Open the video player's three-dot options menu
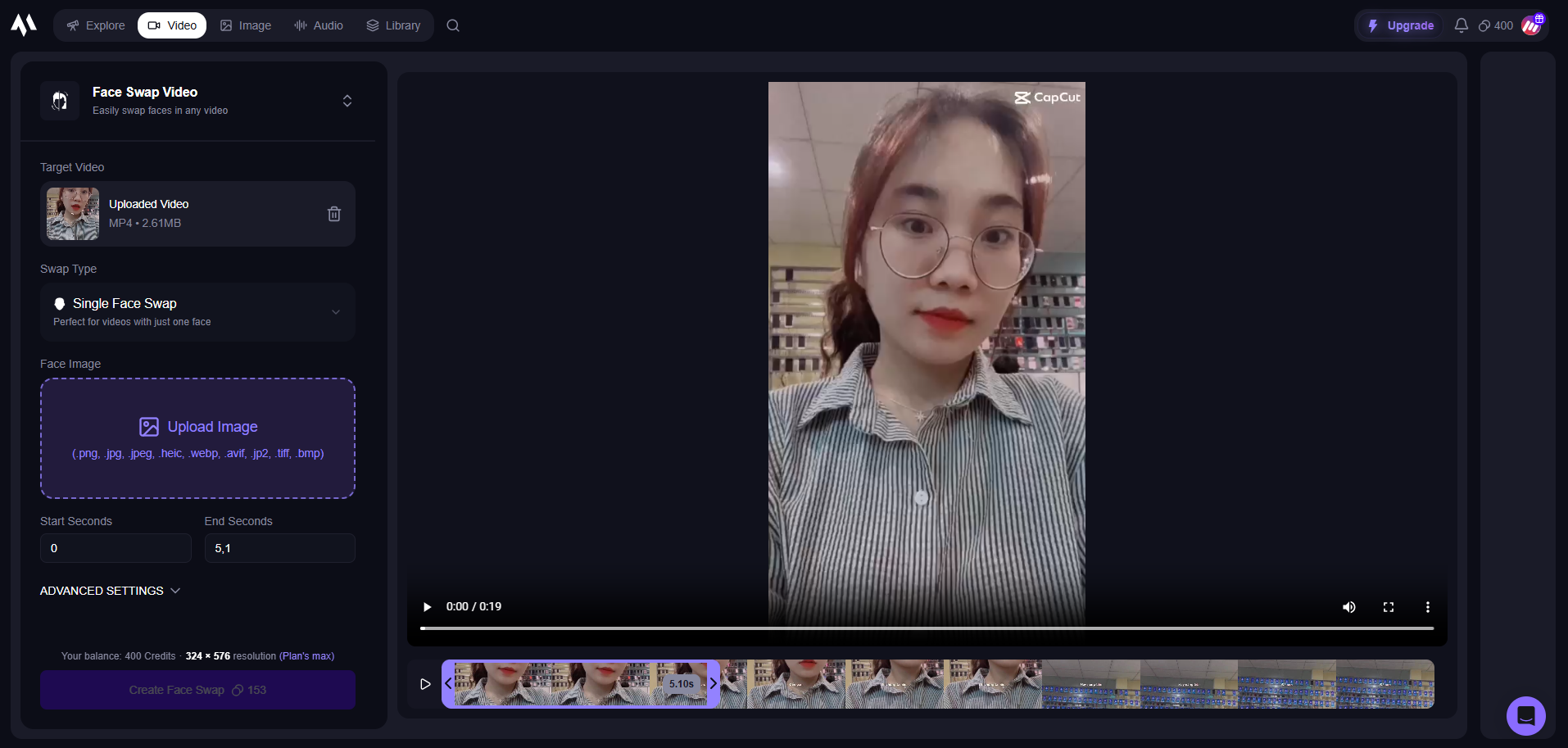The width and height of the screenshot is (1568, 748). coord(1427,607)
